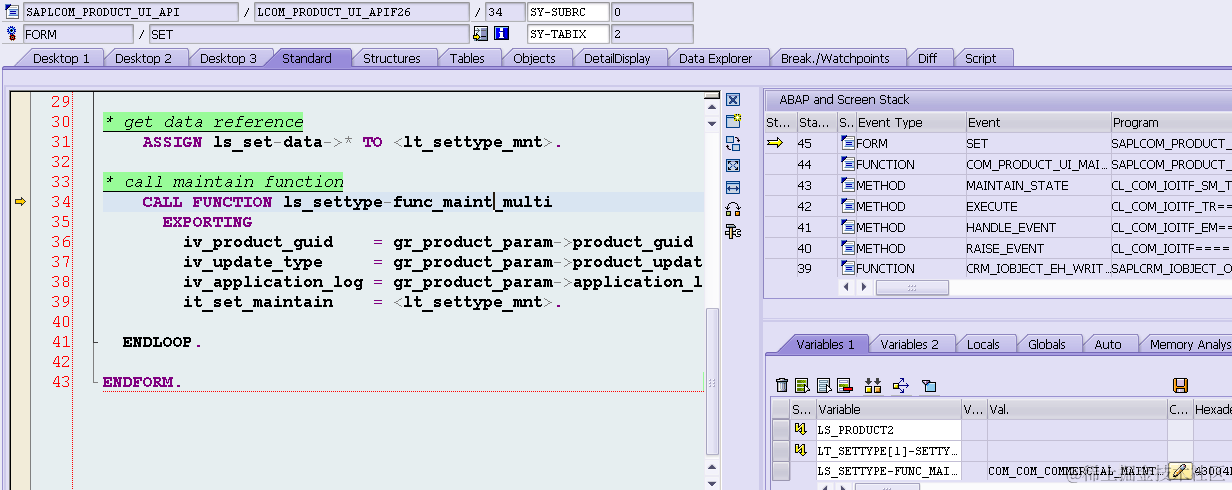
Task: Click the New Tool icon in side toolbar
Action: [x=732, y=121]
